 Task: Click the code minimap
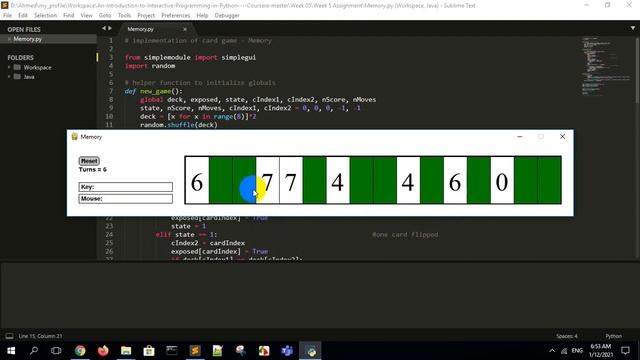tap(605, 66)
